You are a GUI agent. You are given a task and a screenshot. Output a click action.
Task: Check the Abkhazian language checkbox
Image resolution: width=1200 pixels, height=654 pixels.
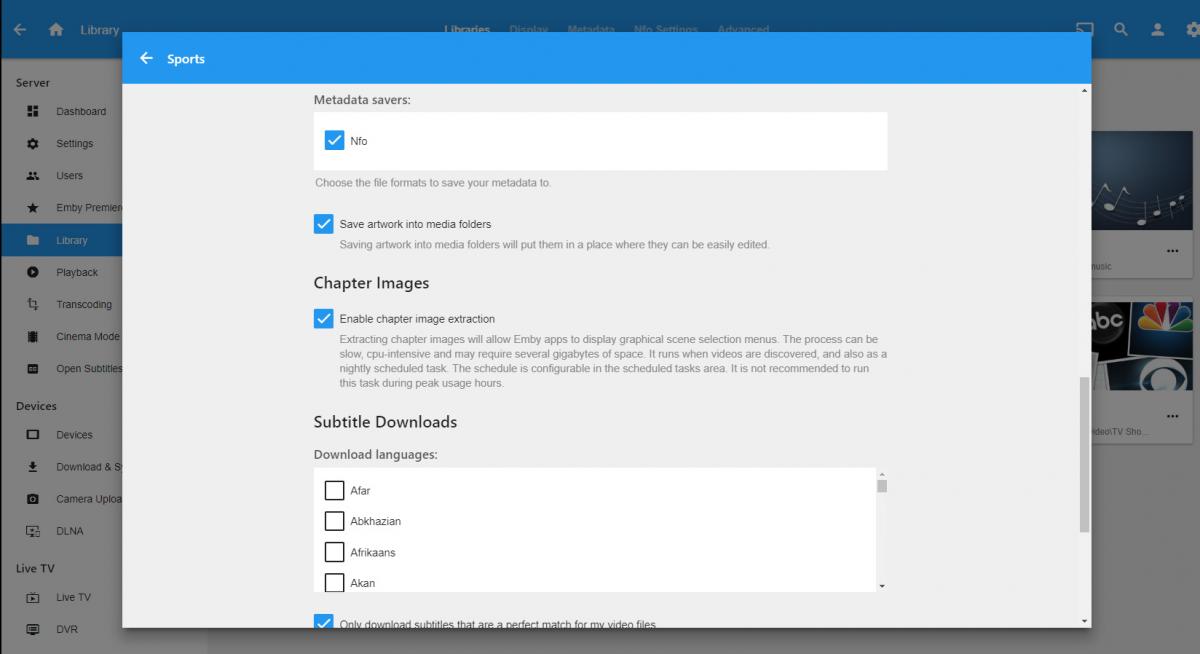coord(335,521)
